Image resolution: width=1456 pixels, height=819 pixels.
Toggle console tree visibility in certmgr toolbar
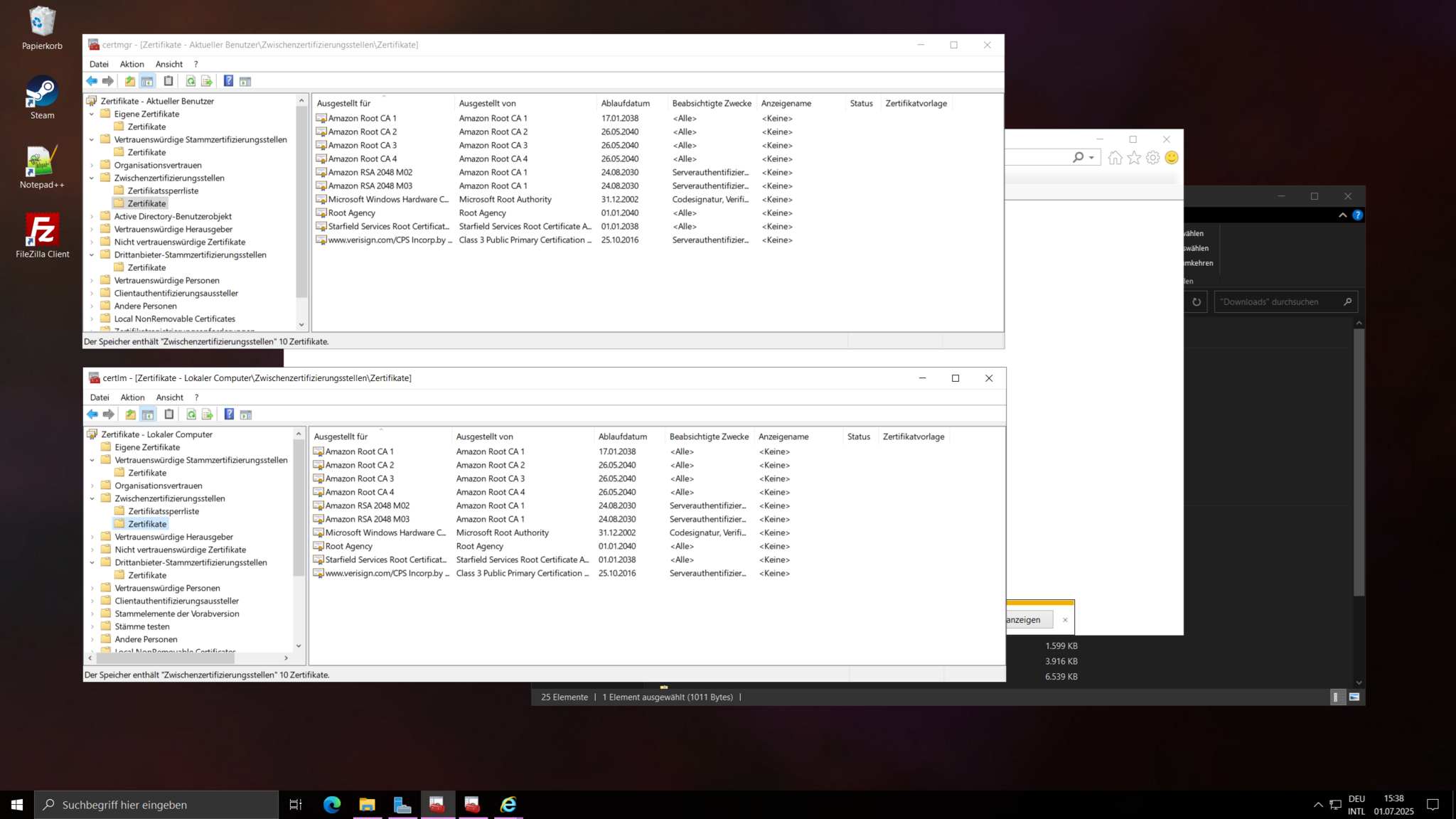tap(147, 81)
